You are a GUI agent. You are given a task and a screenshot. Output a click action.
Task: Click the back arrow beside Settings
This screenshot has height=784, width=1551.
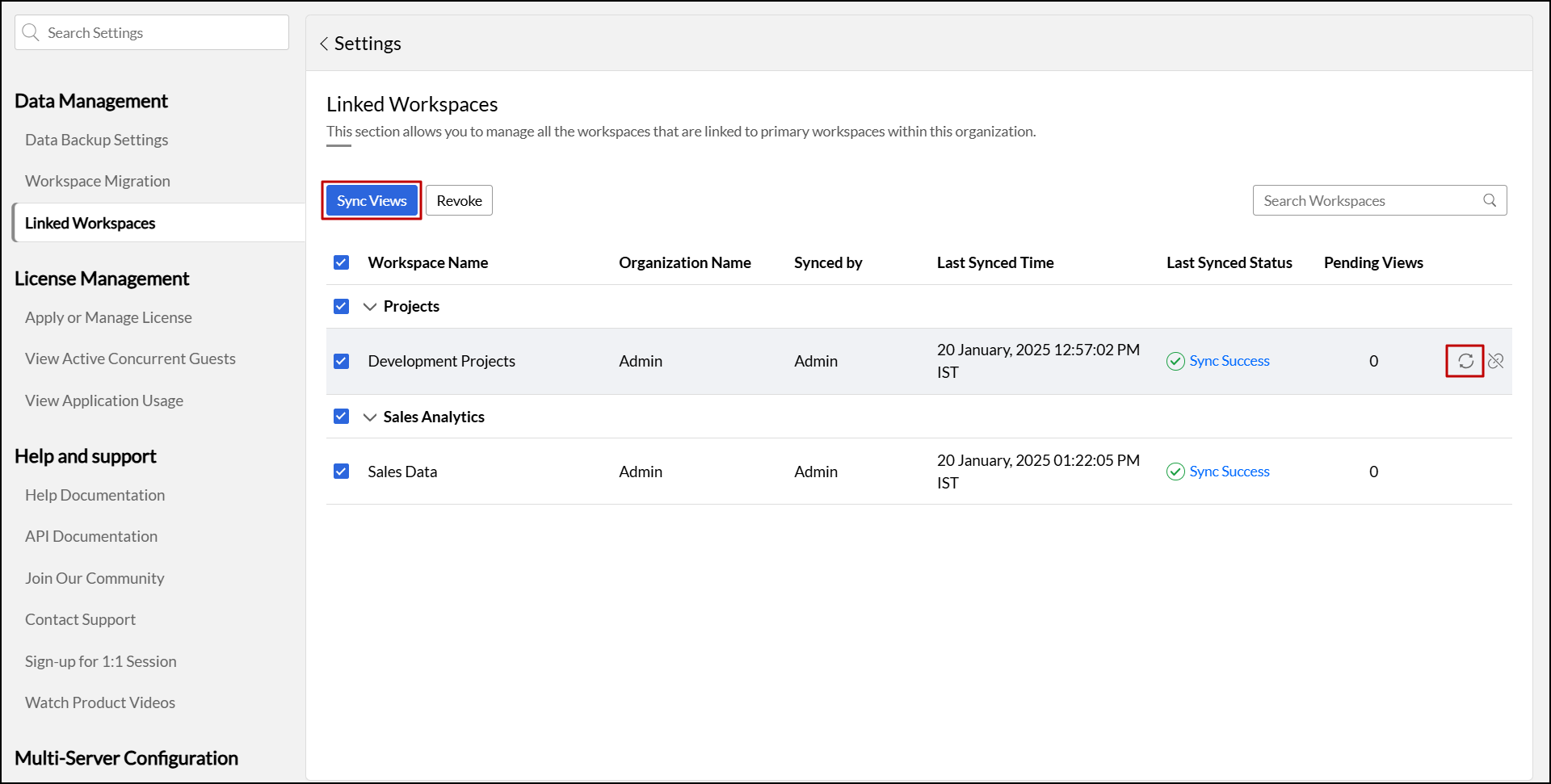[x=324, y=44]
